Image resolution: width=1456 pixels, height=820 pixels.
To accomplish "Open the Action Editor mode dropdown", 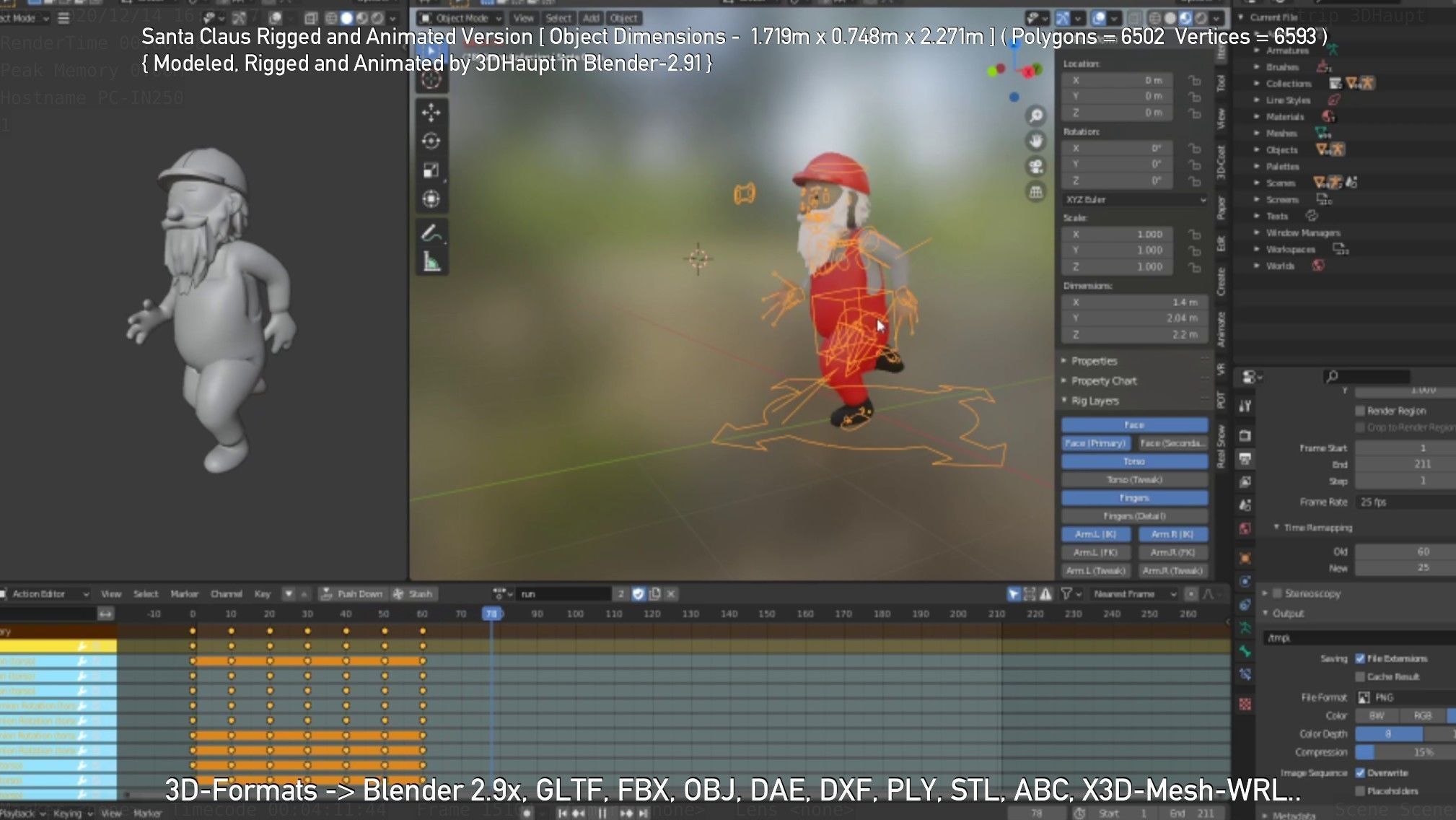I will [45, 594].
